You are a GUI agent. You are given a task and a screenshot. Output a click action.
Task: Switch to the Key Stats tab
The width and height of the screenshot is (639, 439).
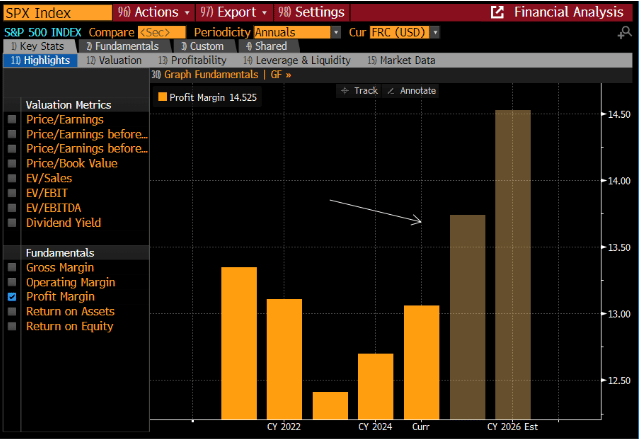coord(38,46)
